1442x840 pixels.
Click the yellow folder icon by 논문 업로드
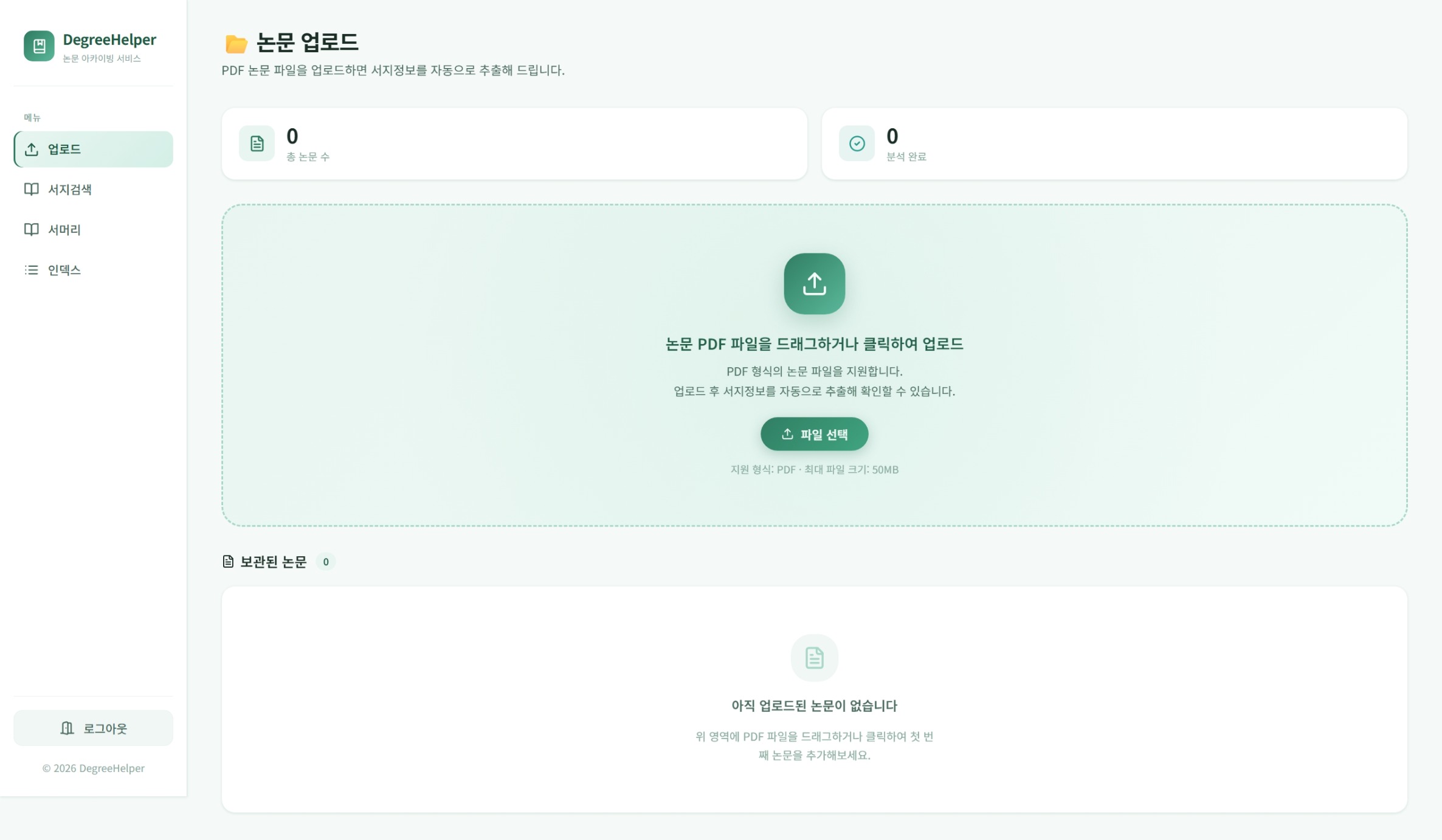pos(236,44)
